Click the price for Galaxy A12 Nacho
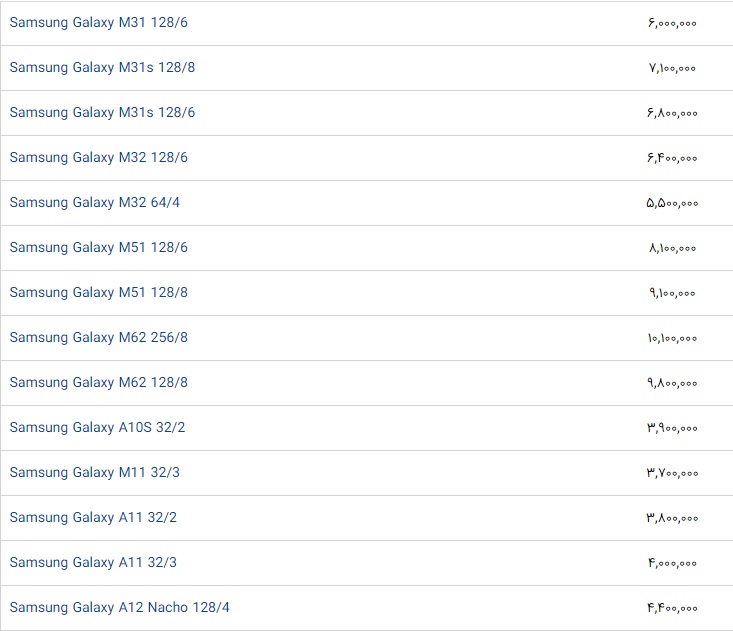The image size is (733, 631). click(672, 608)
